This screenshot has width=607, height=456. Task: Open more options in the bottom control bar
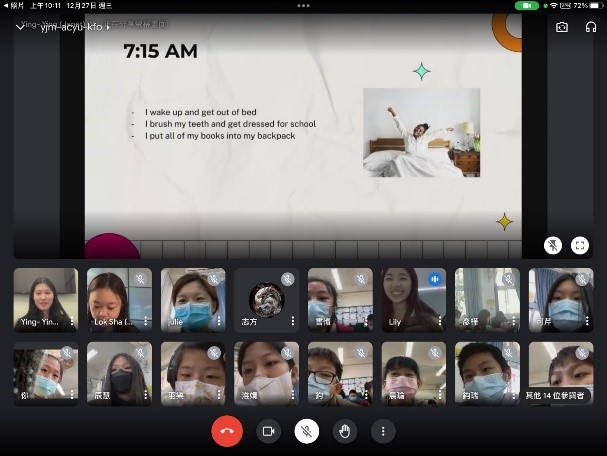pyautogui.click(x=383, y=431)
